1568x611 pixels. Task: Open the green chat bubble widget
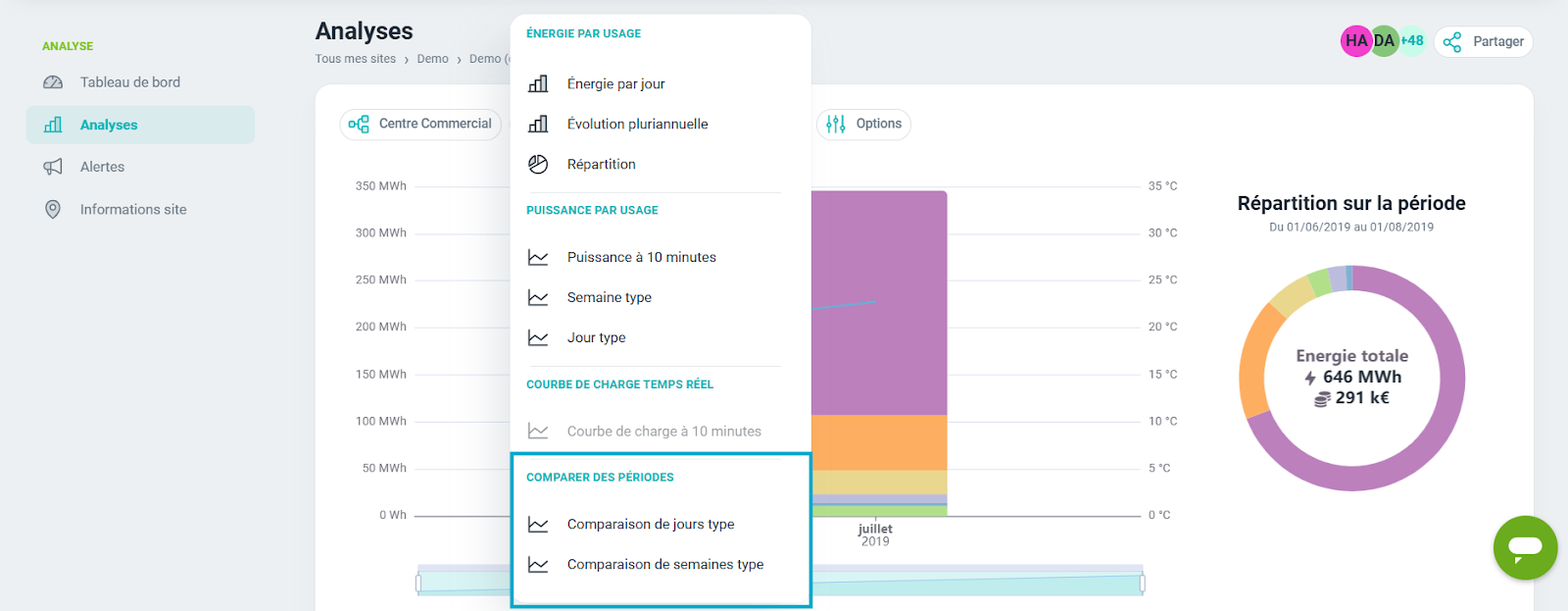1525,547
